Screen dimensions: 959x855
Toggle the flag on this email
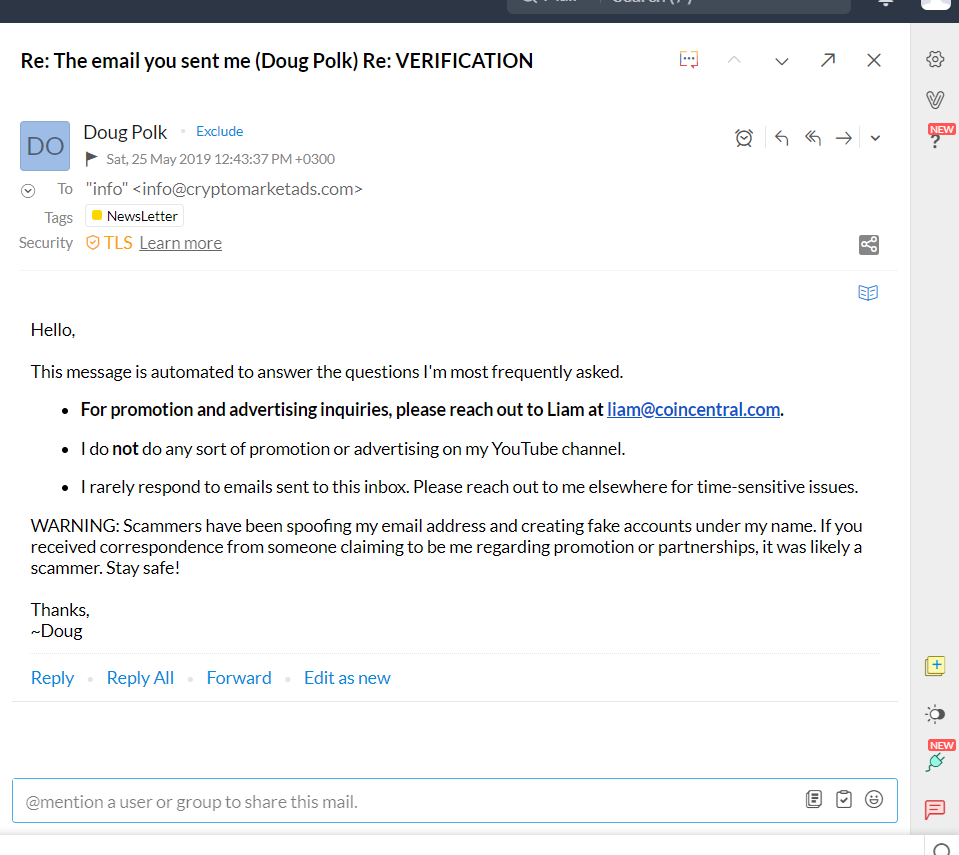tap(92, 159)
